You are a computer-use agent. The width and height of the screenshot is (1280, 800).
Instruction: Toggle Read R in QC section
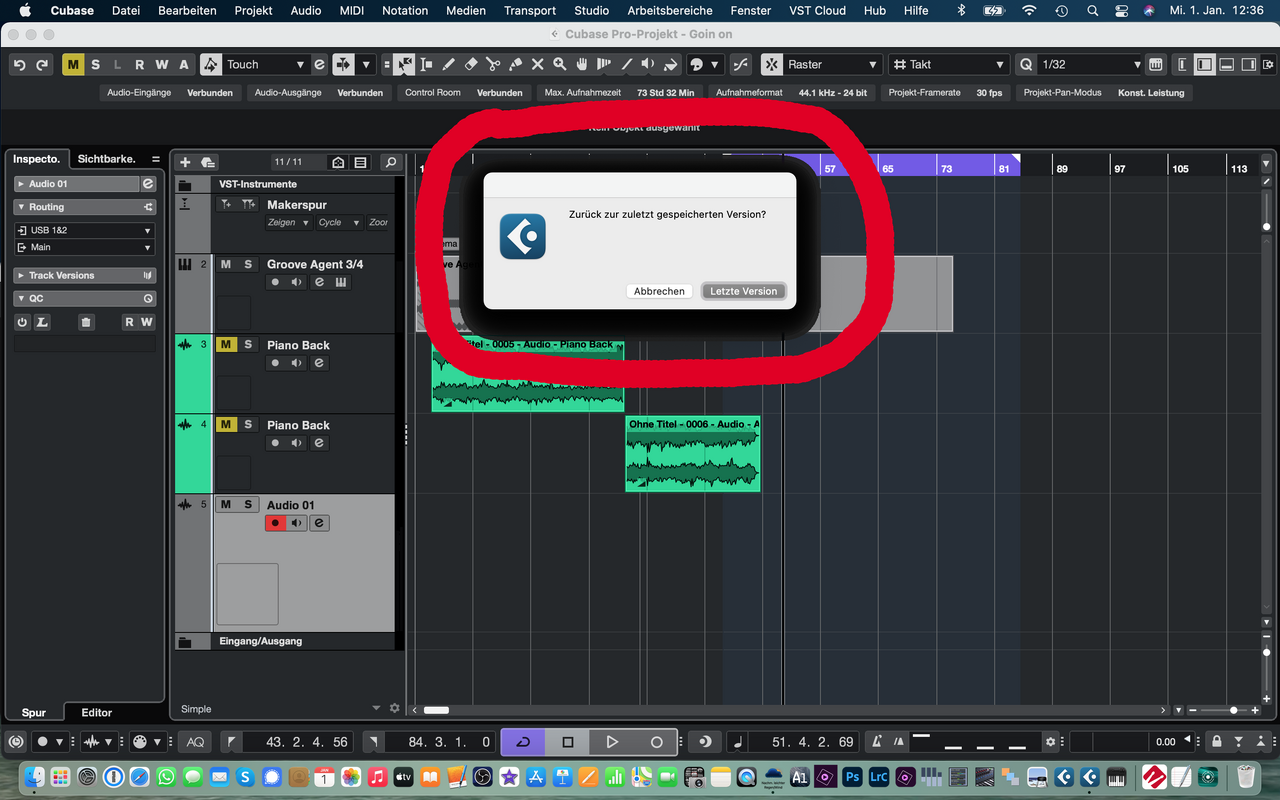(x=129, y=322)
